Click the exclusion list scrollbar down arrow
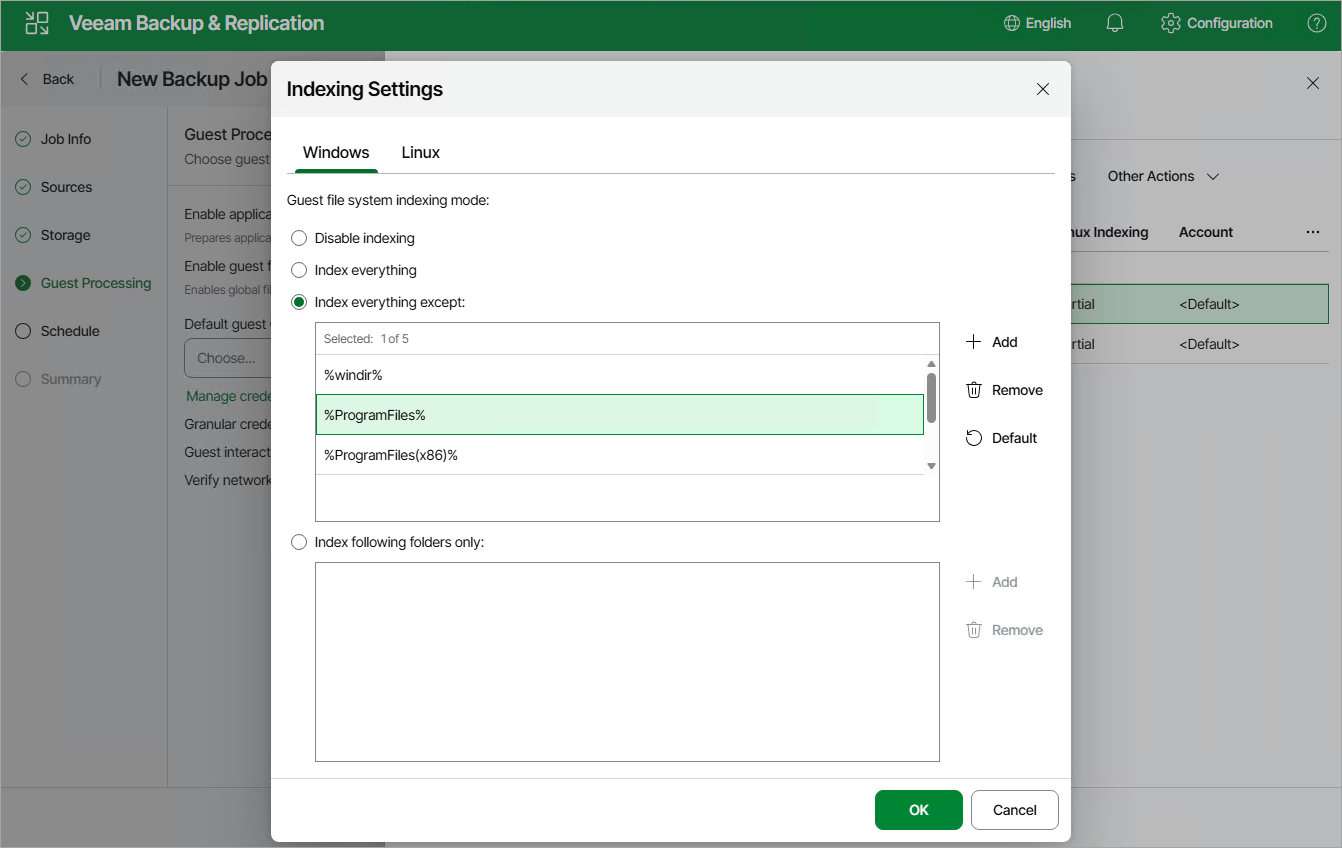Image resolution: width=1342 pixels, height=848 pixels. [x=931, y=466]
